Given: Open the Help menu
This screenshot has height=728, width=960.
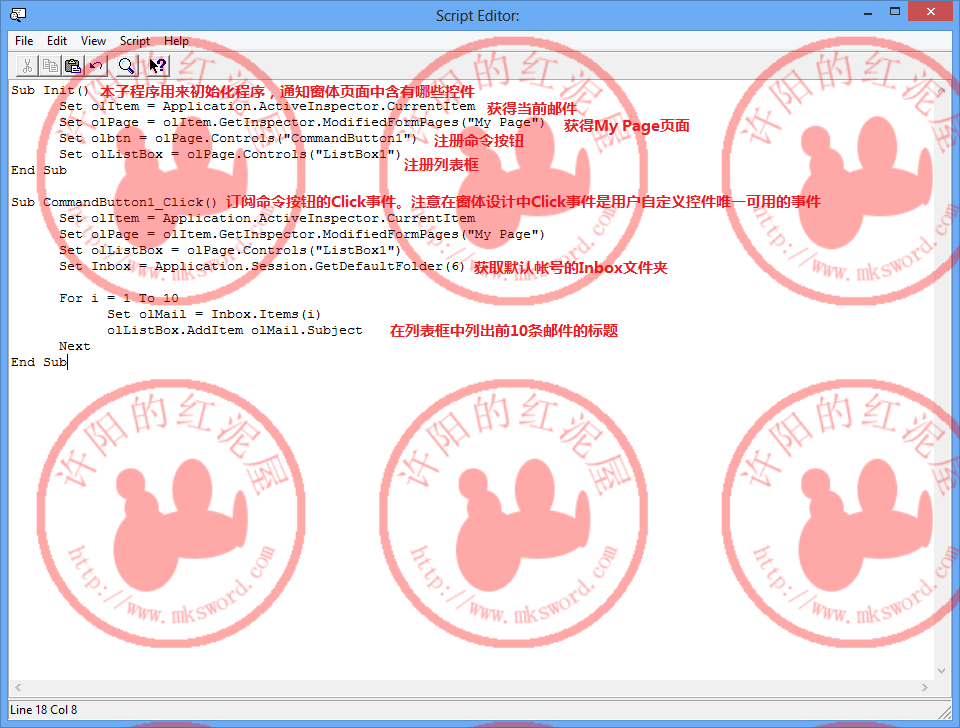Looking at the screenshot, I should [176, 41].
